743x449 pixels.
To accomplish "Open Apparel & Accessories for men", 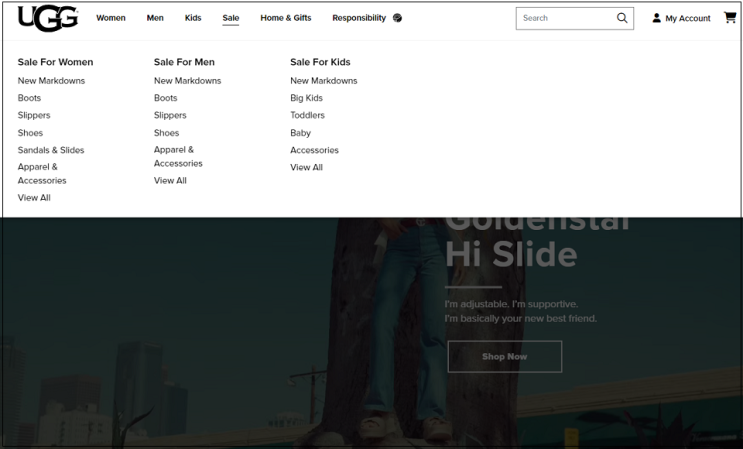I will [178, 156].
